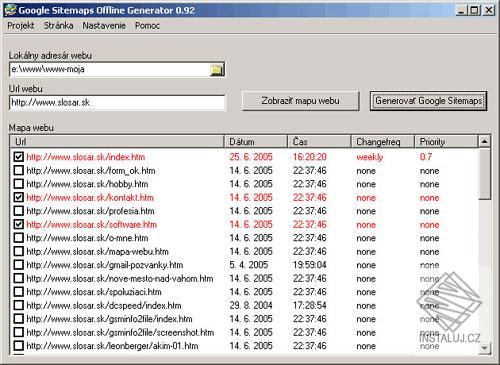
Task: Close the Google Sitemaps Offline Generator window
Action: [489, 10]
